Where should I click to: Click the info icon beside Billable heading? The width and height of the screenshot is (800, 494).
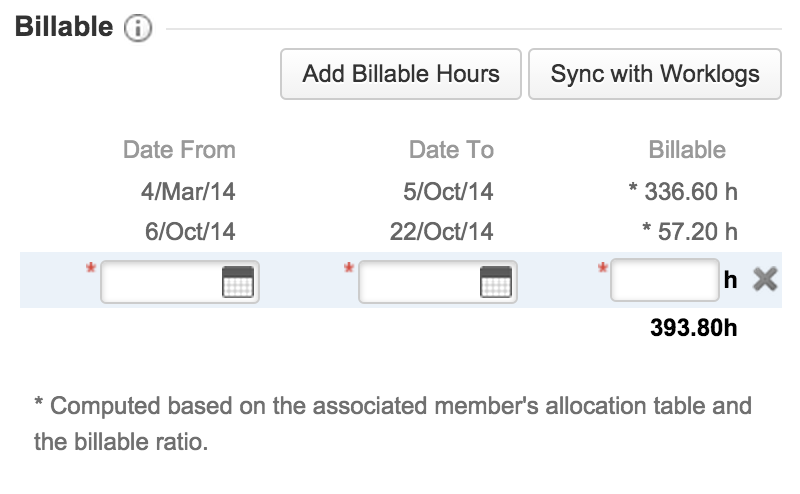(137, 29)
